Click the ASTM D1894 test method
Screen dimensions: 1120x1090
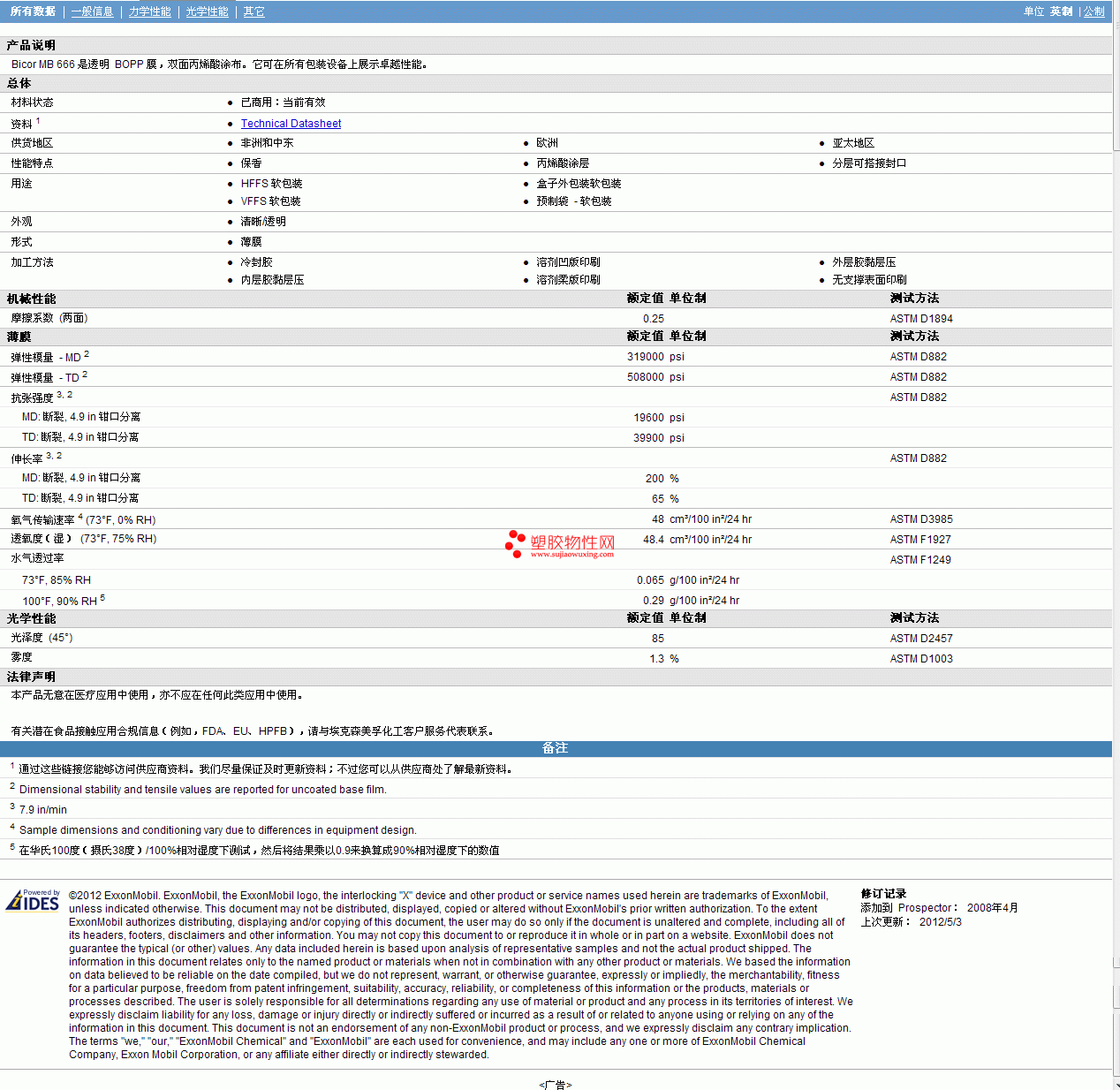point(921,319)
